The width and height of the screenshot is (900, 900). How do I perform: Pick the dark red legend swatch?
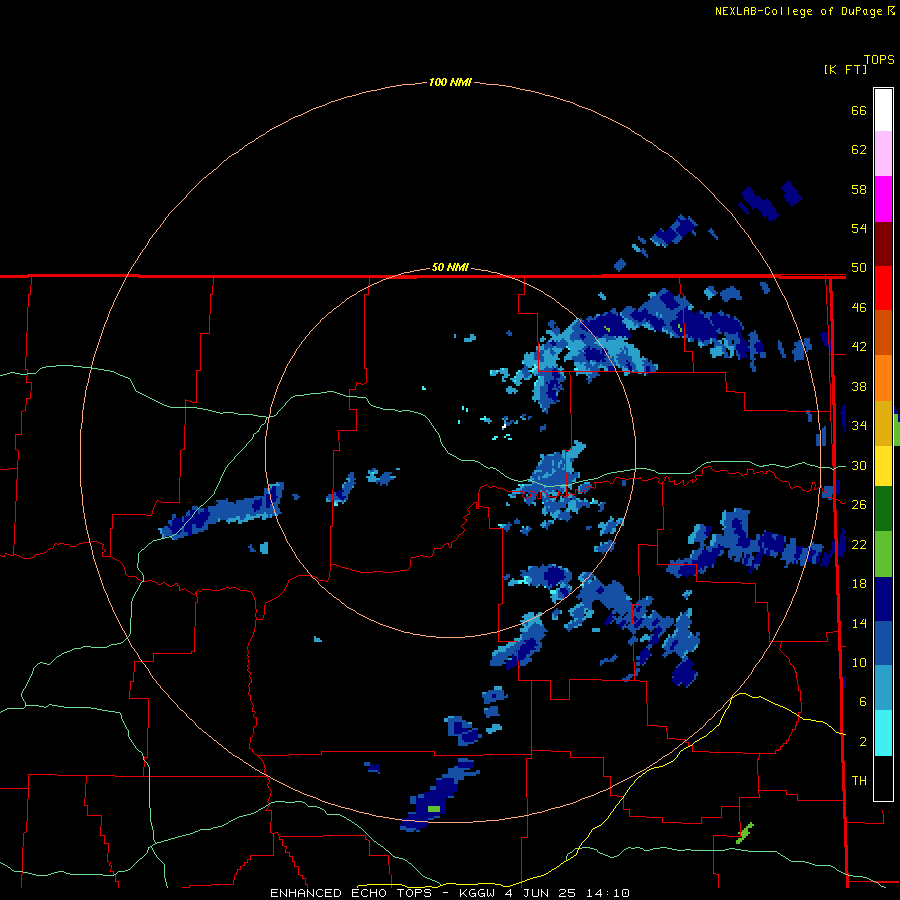click(x=883, y=243)
